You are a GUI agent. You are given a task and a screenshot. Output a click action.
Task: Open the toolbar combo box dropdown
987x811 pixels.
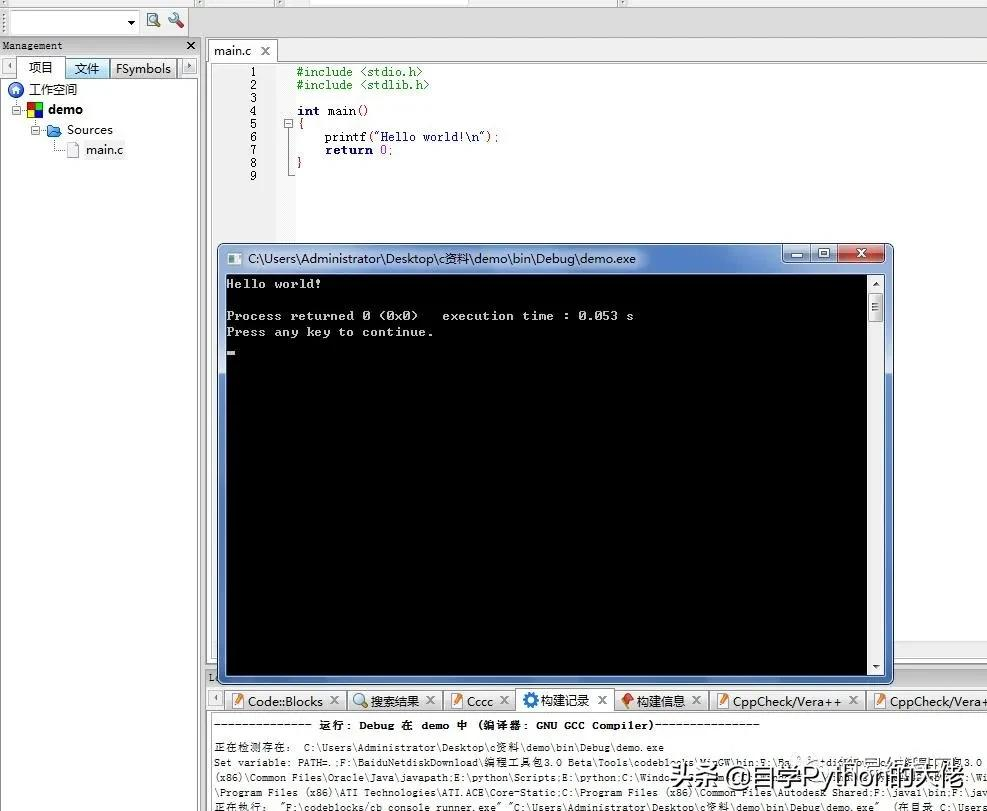[x=131, y=23]
